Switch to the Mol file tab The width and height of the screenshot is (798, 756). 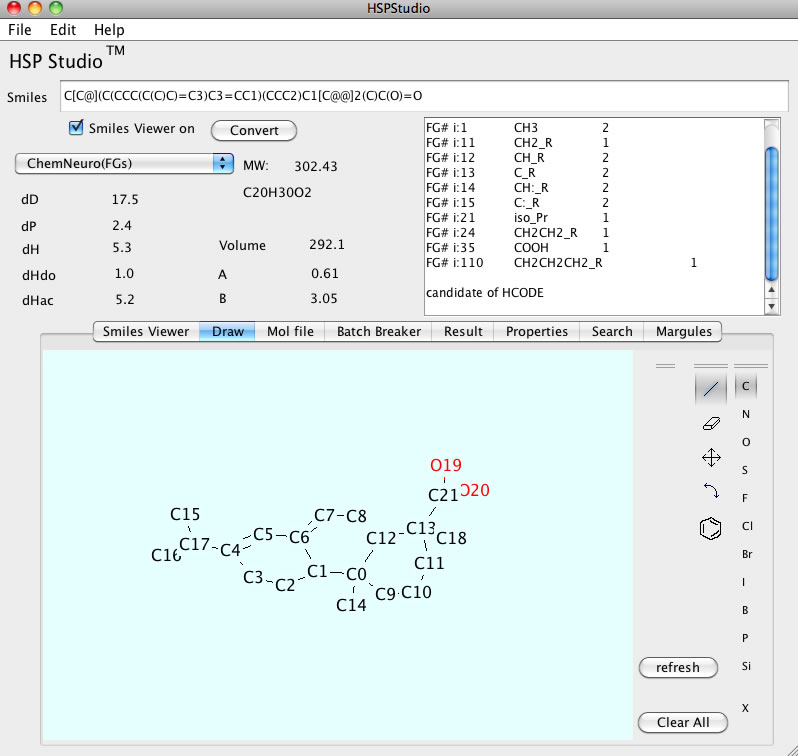point(290,331)
